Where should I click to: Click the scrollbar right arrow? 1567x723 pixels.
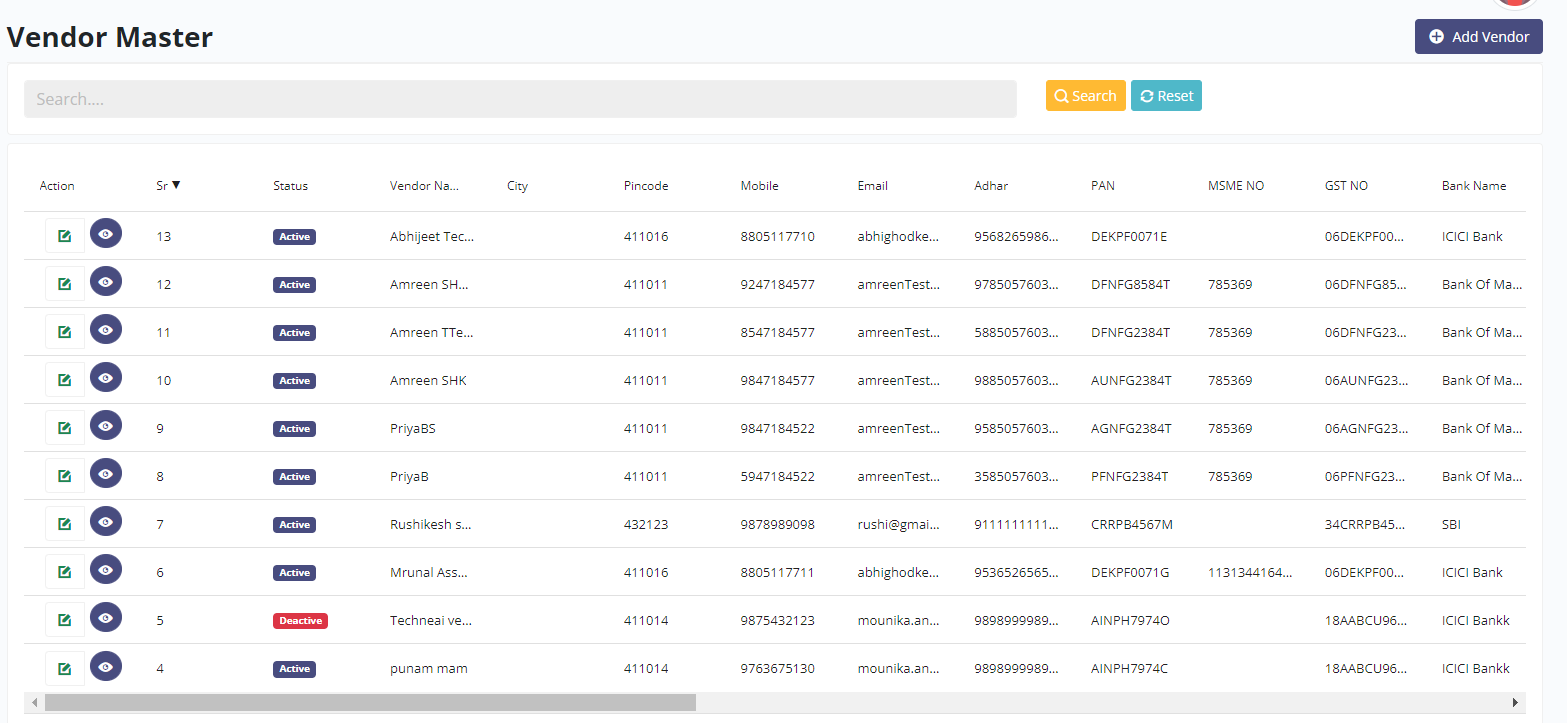pyautogui.click(x=1515, y=702)
